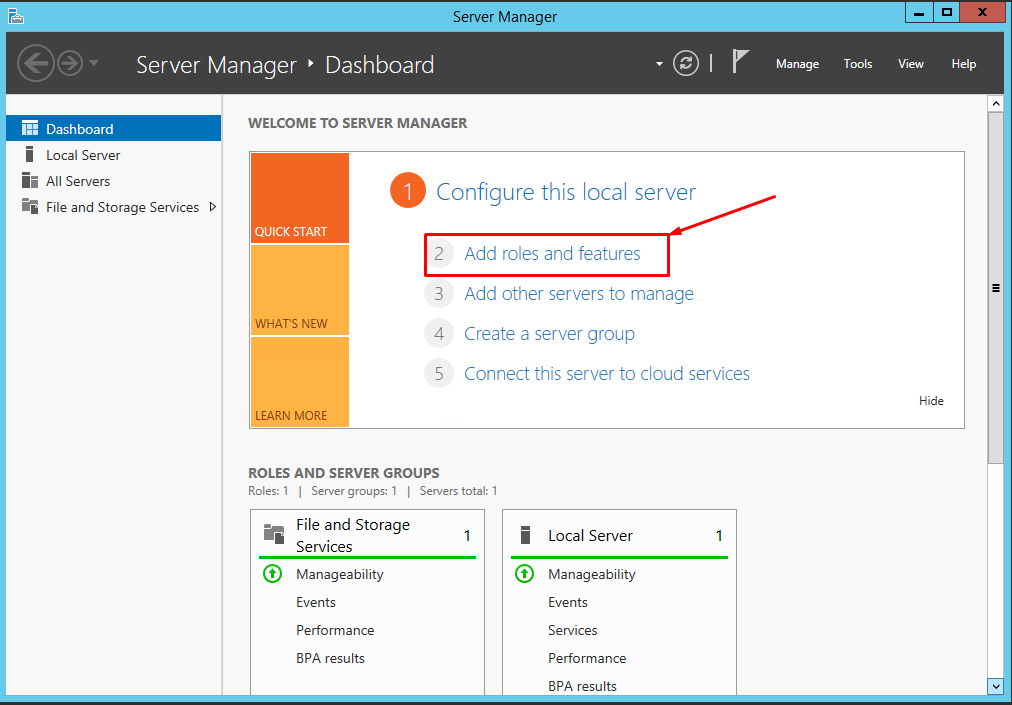Open Performance under File and Storage Services
Viewport: 1012px width, 705px height.
tap(335, 630)
